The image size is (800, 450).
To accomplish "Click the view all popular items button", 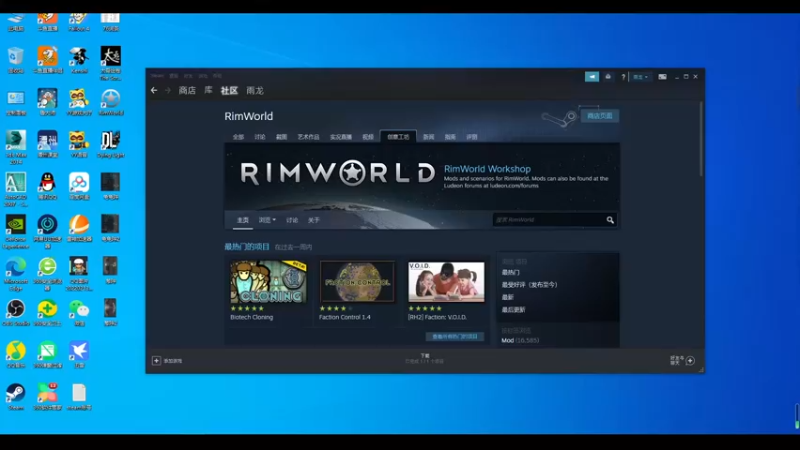I will 455,337.
